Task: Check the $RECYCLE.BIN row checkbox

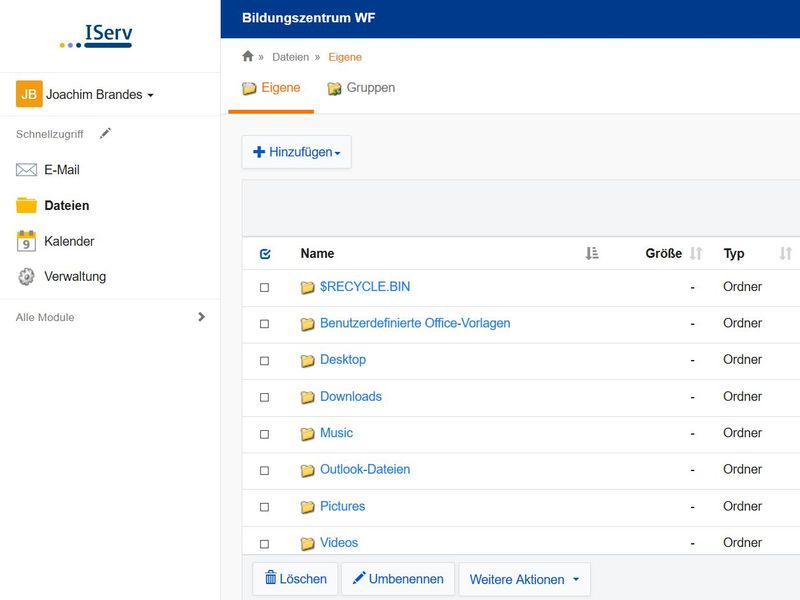Action: [264, 288]
